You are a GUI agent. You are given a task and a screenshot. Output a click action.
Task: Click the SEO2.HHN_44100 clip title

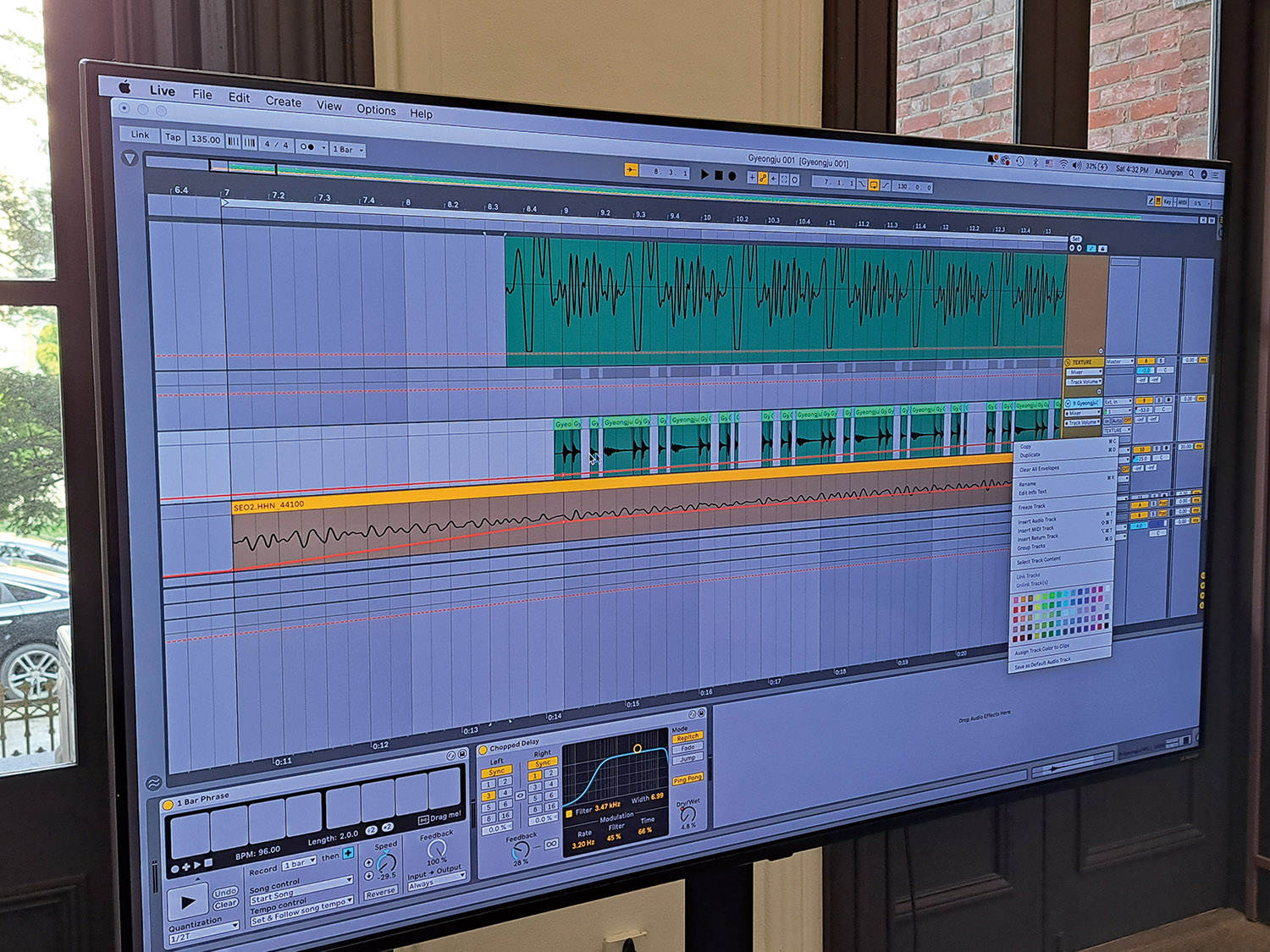coord(268,505)
